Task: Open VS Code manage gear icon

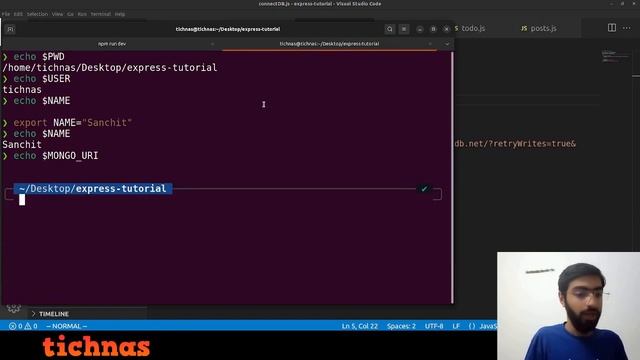Action: tap(13, 308)
